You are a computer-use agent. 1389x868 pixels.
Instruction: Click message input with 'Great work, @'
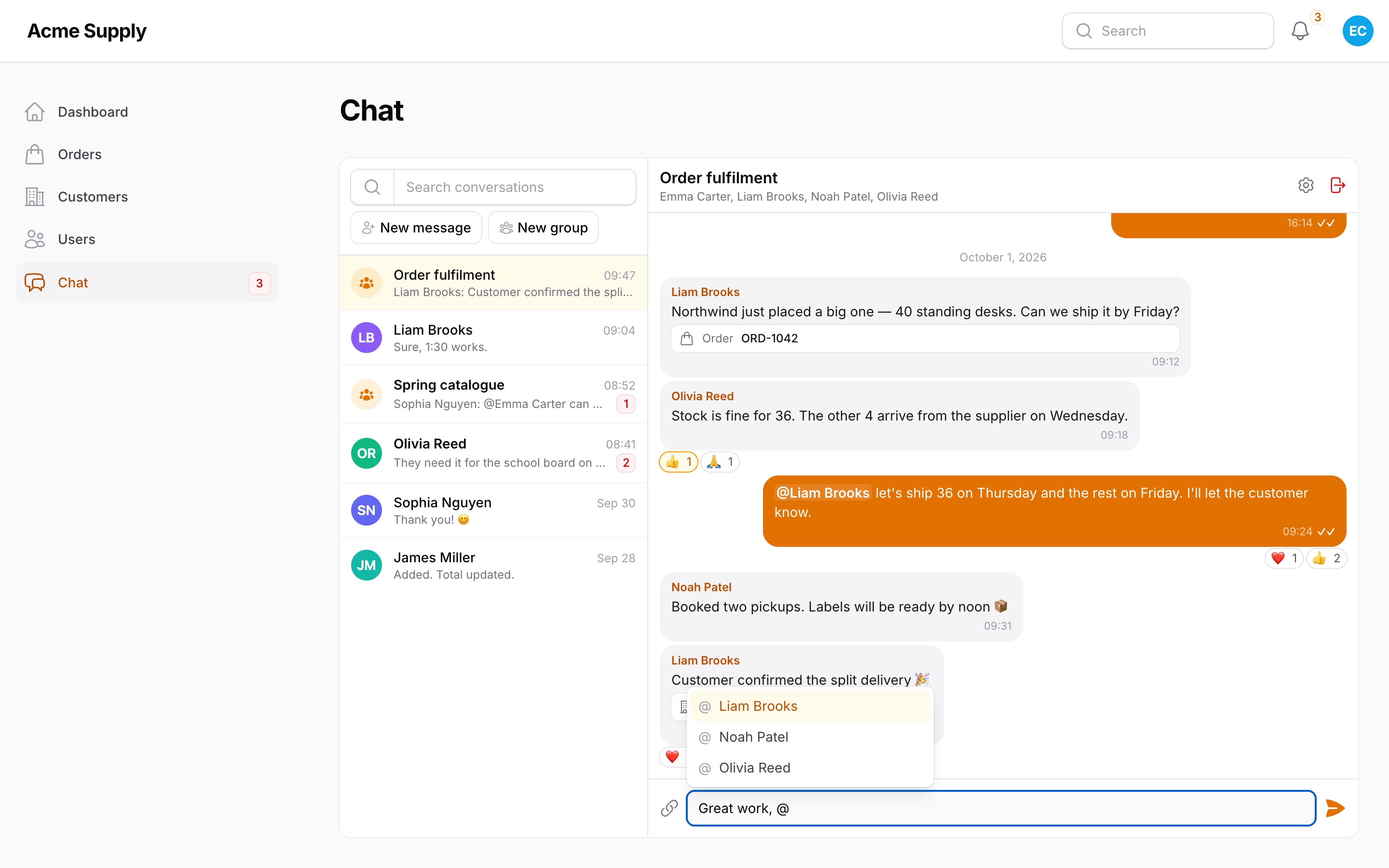(1001, 808)
